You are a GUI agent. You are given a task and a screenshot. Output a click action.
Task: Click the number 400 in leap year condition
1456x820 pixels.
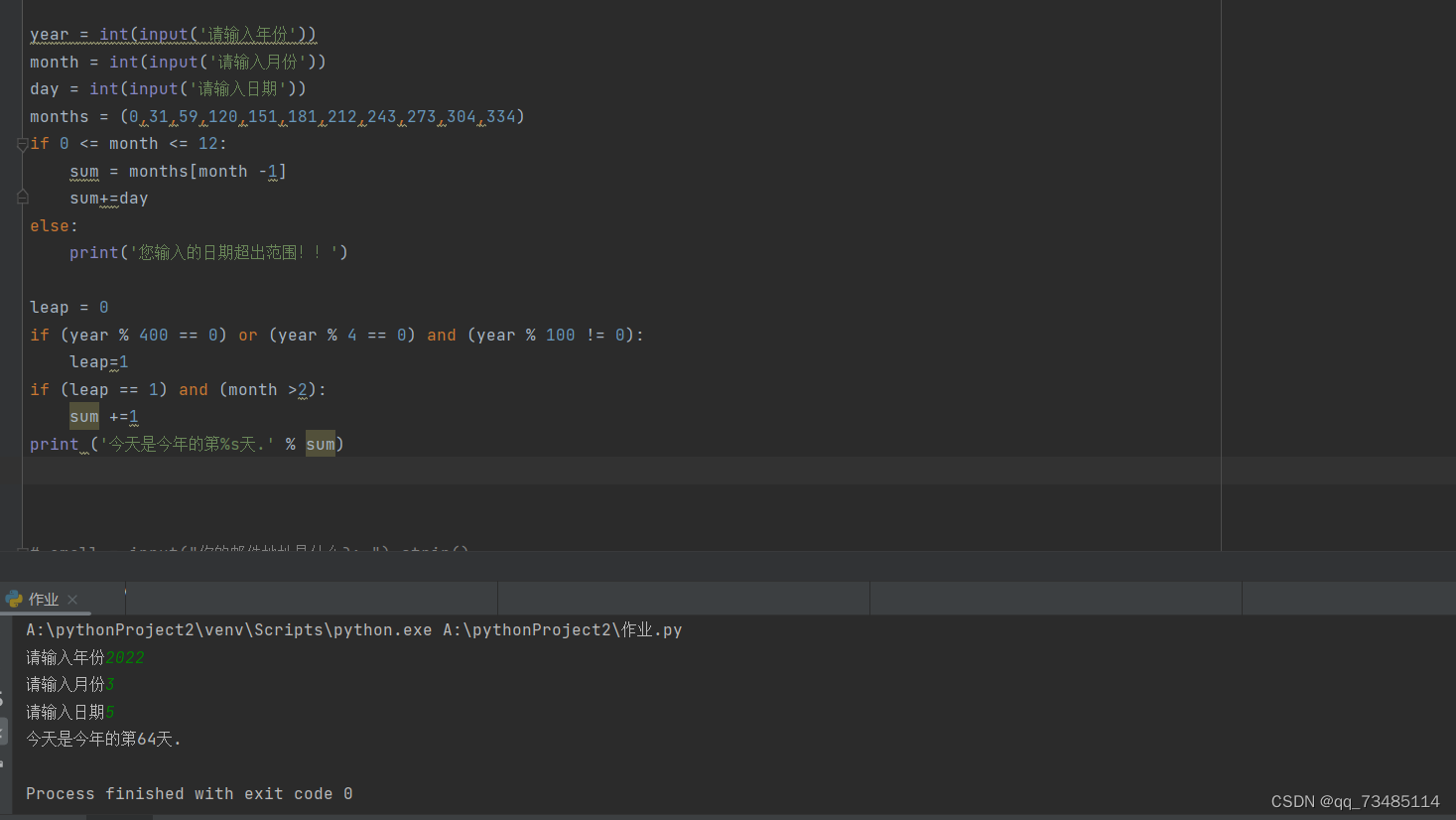154,336
